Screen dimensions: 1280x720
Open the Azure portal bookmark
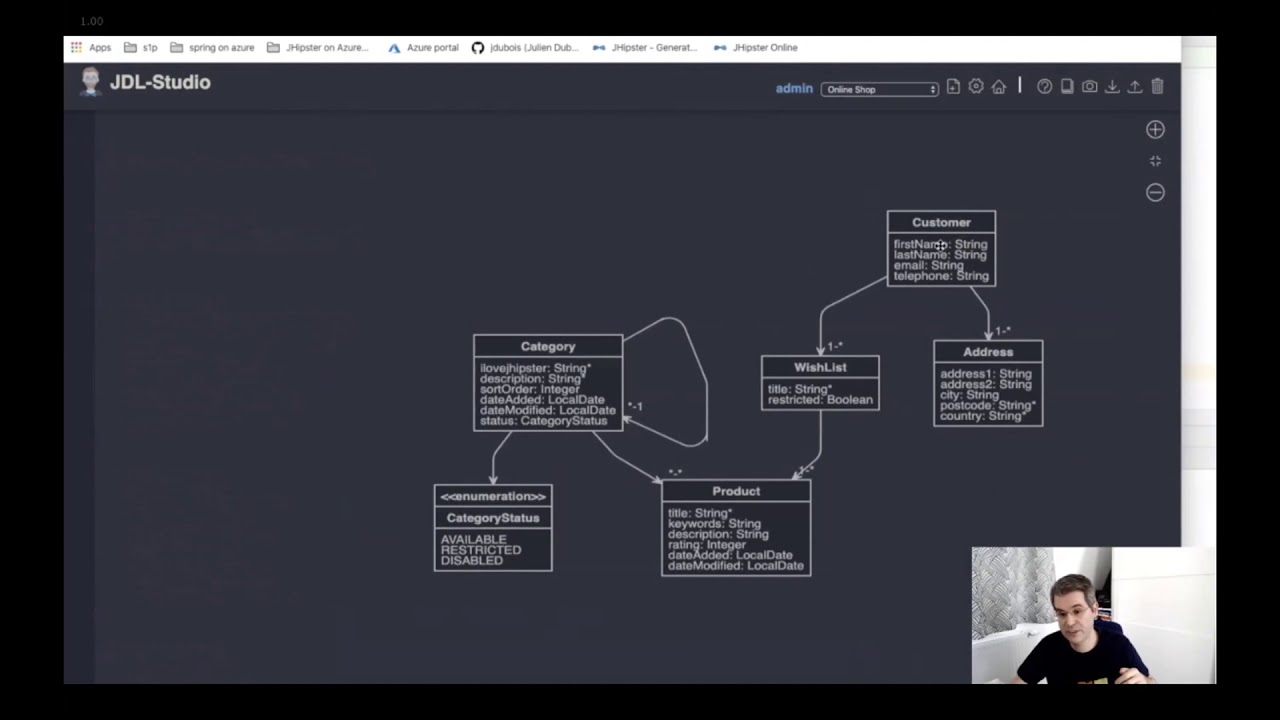pos(424,47)
